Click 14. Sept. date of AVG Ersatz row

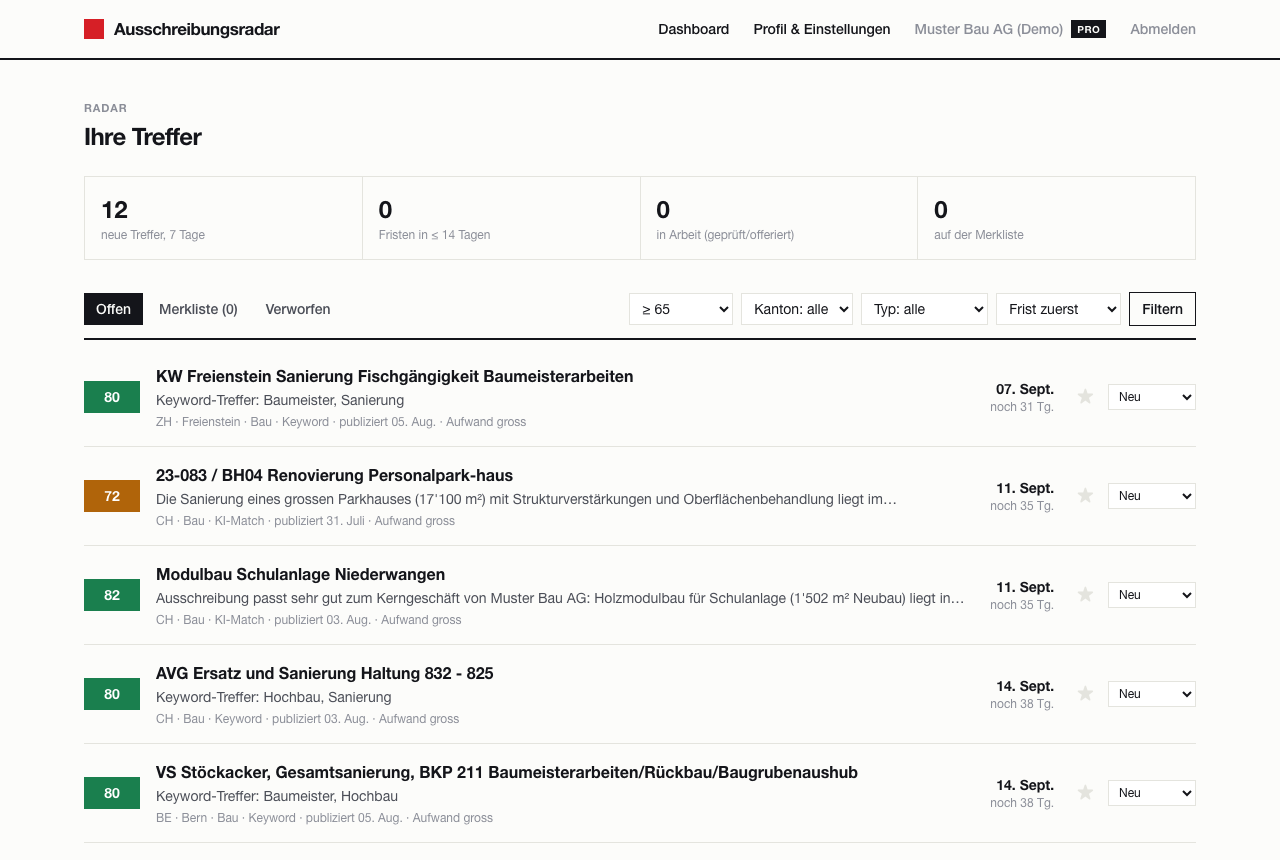pyautogui.click(x=1025, y=686)
